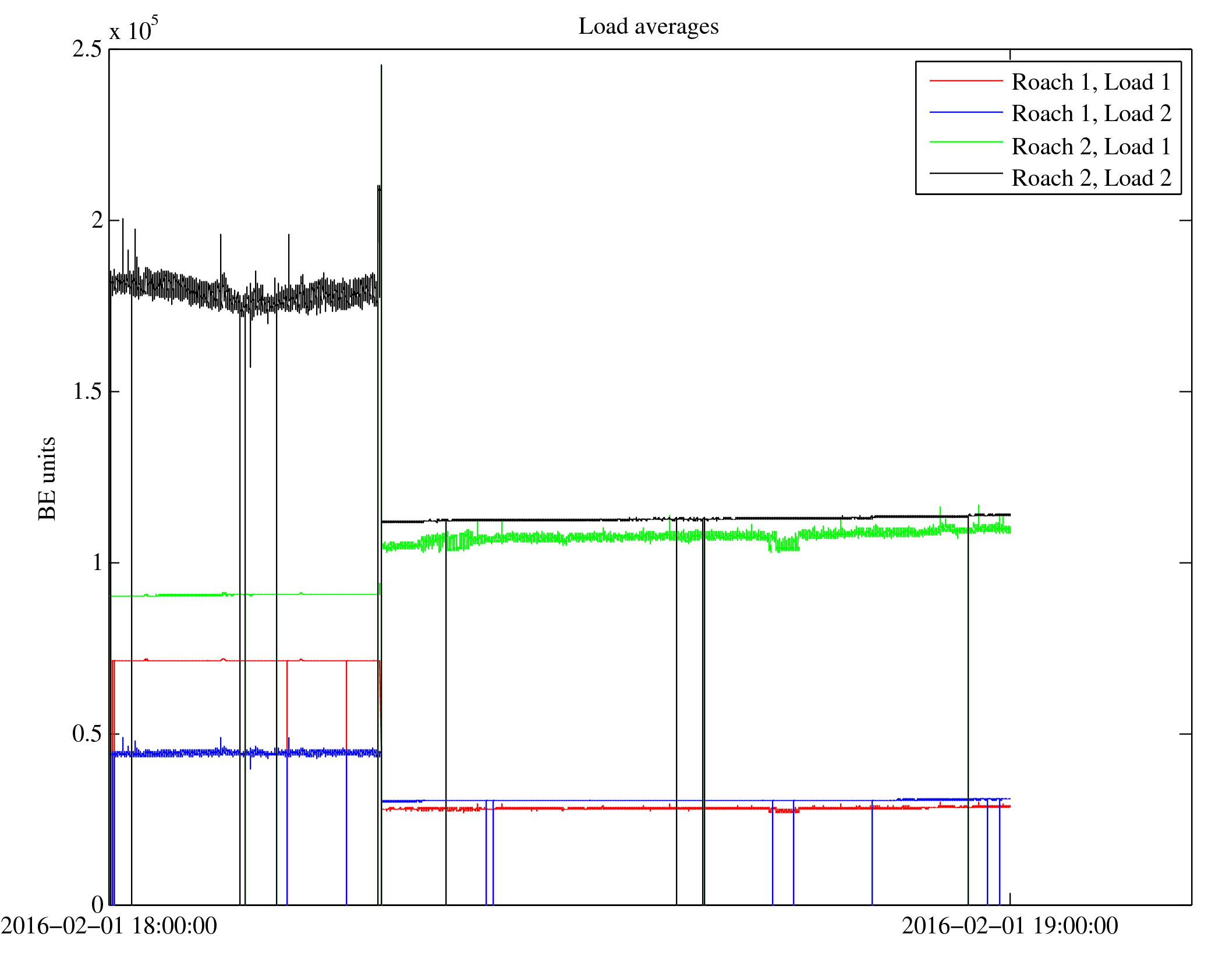Click the 'Roach 2, Load 2' legend label
The height and width of the screenshot is (980, 1208).
tap(1091, 178)
